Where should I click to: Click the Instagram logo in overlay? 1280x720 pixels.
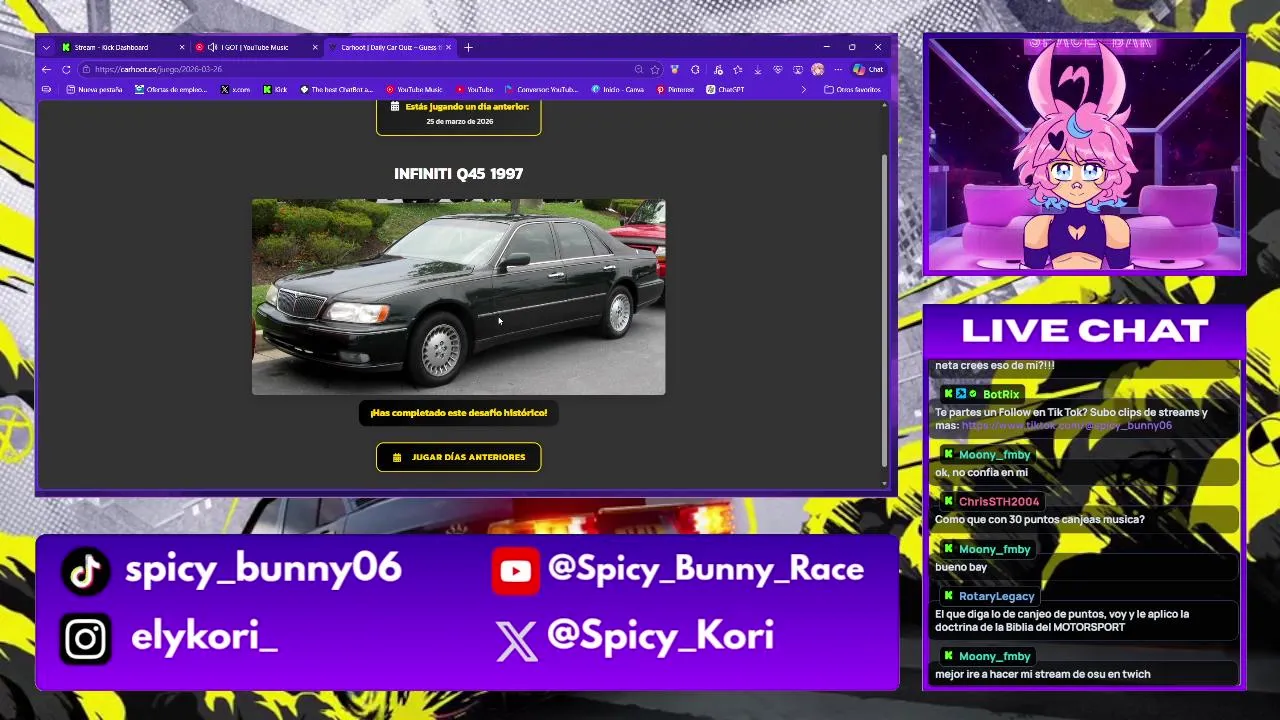[86, 640]
